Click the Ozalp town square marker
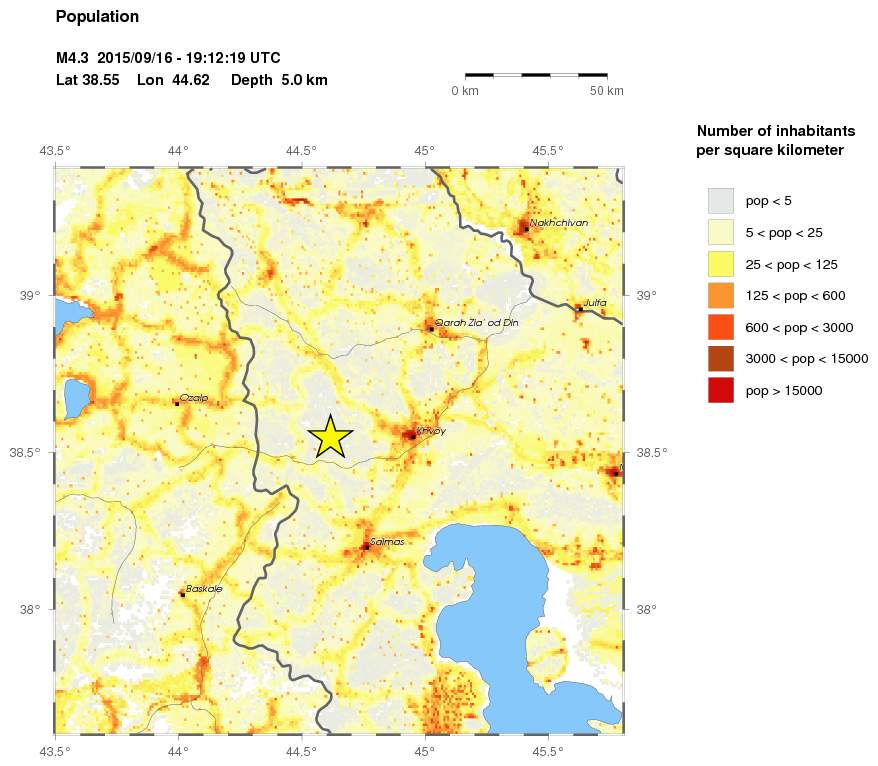The height and width of the screenshot is (766, 878). tap(177, 403)
